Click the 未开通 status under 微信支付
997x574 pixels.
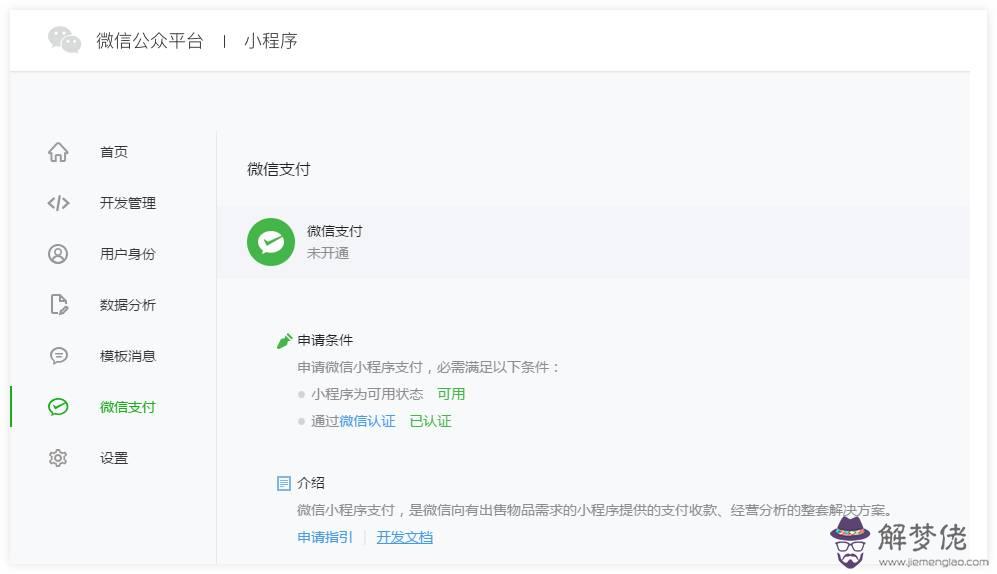[x=328, y=253]
